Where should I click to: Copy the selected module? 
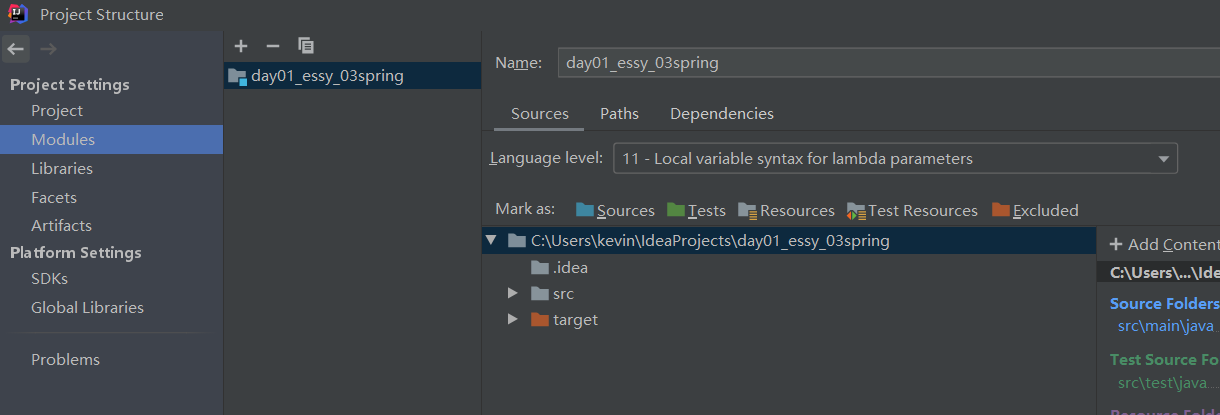pos(306,46)
